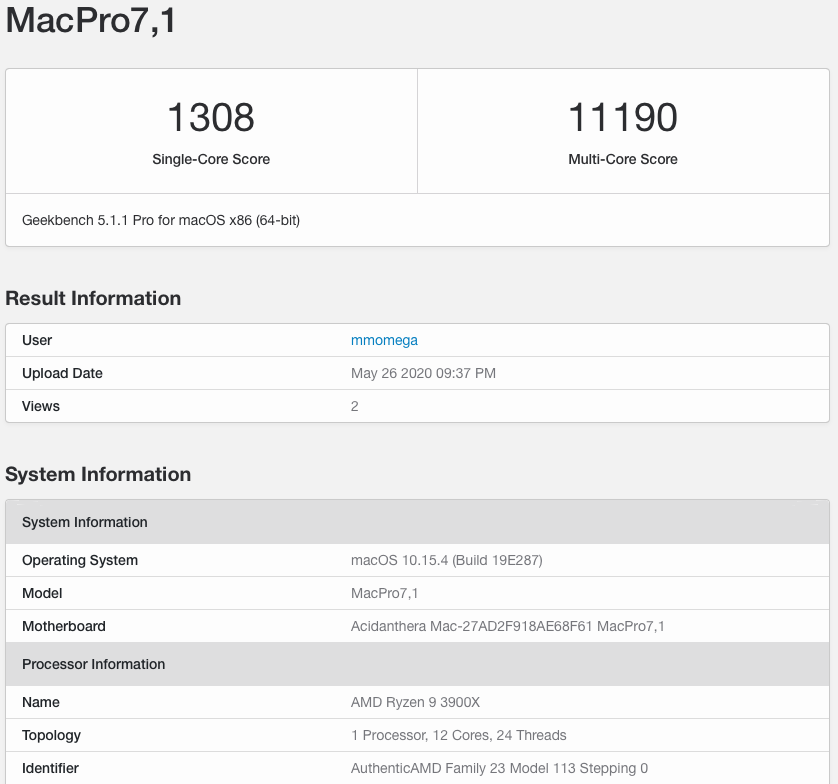Click the gray System Information table header

tap(417, 522)
